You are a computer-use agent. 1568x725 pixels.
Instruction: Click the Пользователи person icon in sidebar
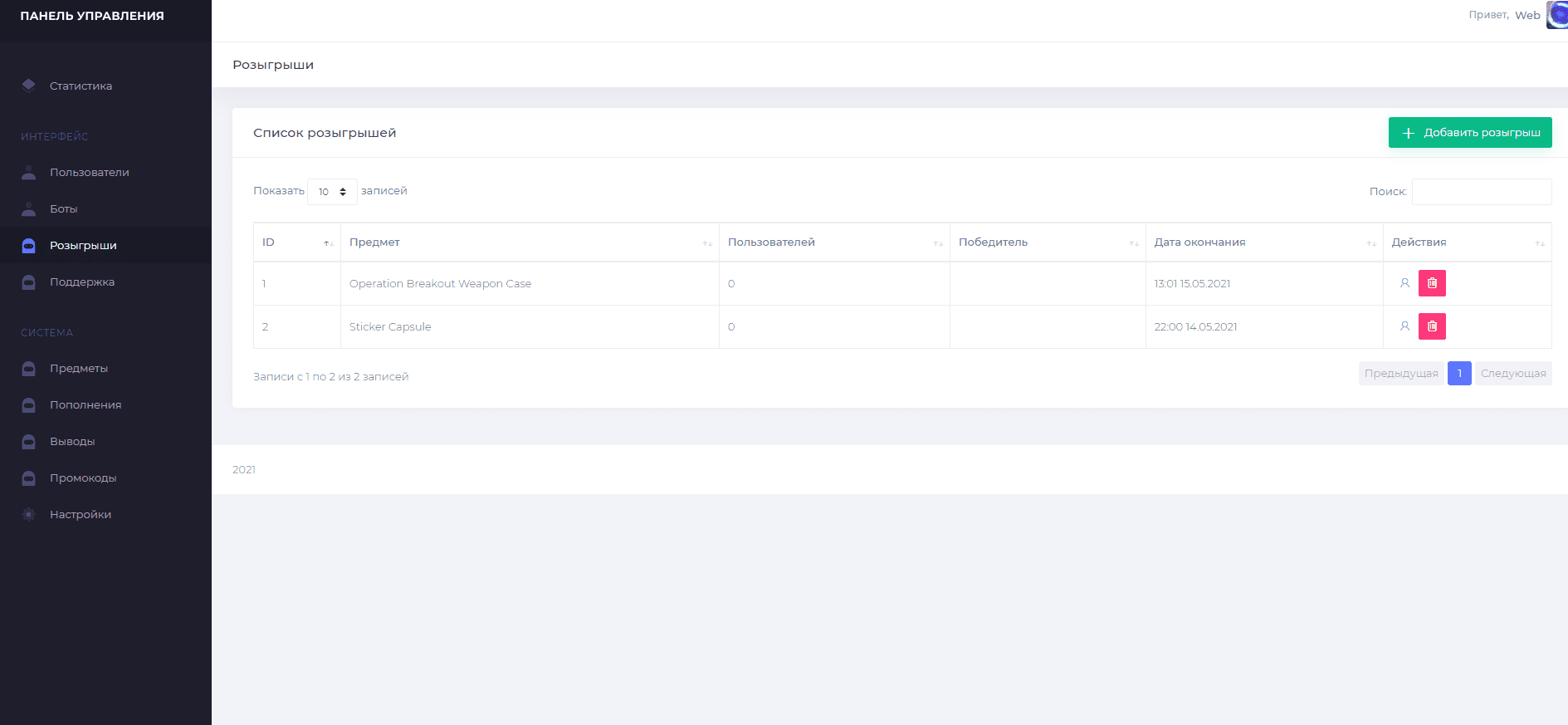point(29,173)
